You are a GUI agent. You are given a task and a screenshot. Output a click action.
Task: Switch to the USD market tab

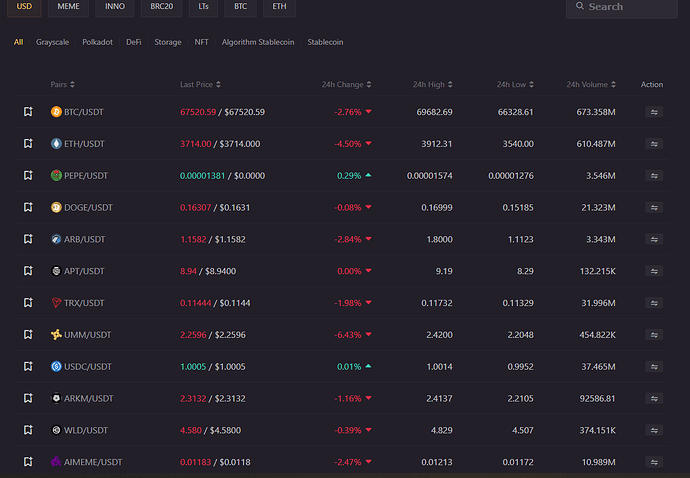24,7
